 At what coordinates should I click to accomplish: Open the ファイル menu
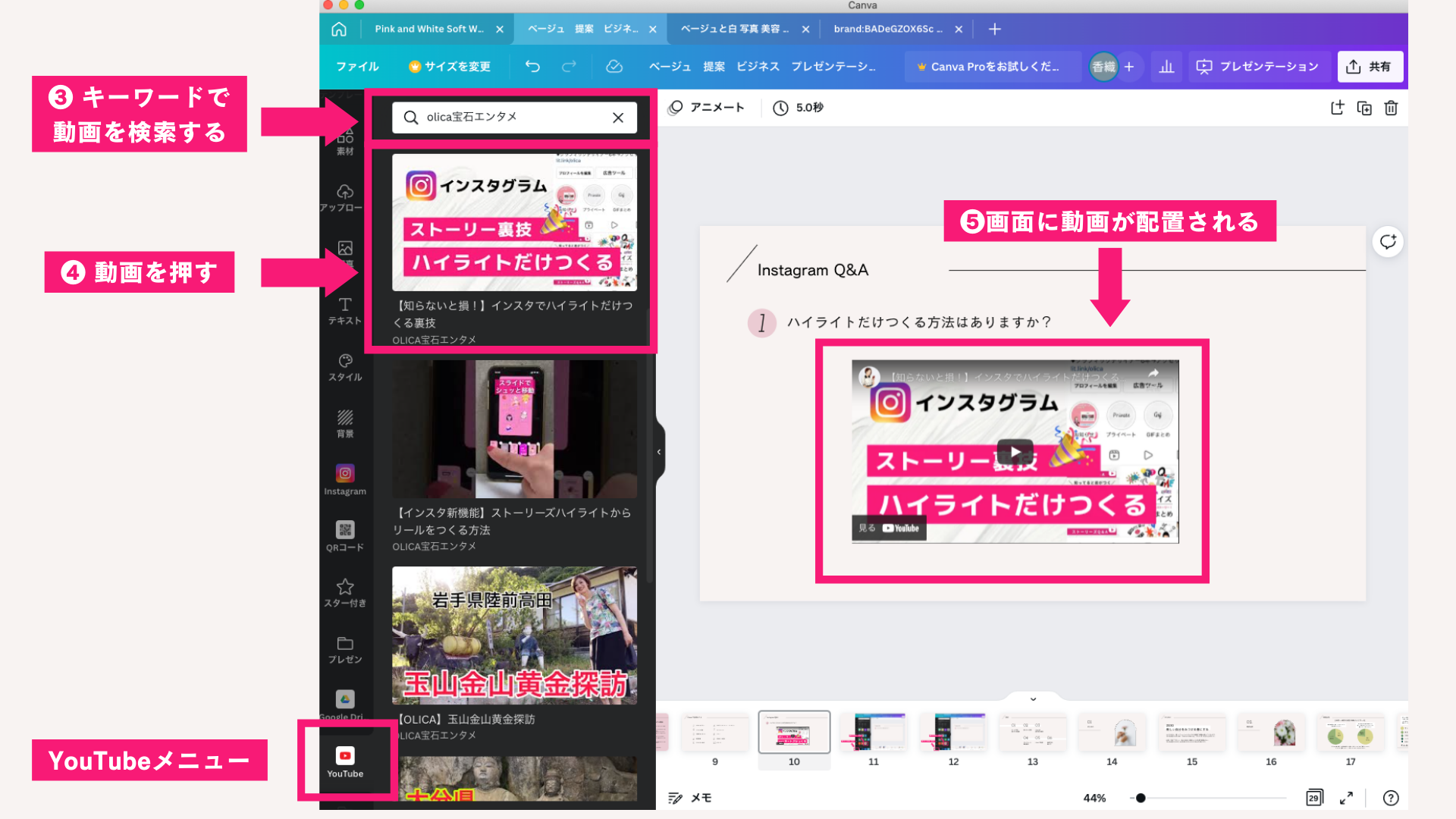[357, 67]
